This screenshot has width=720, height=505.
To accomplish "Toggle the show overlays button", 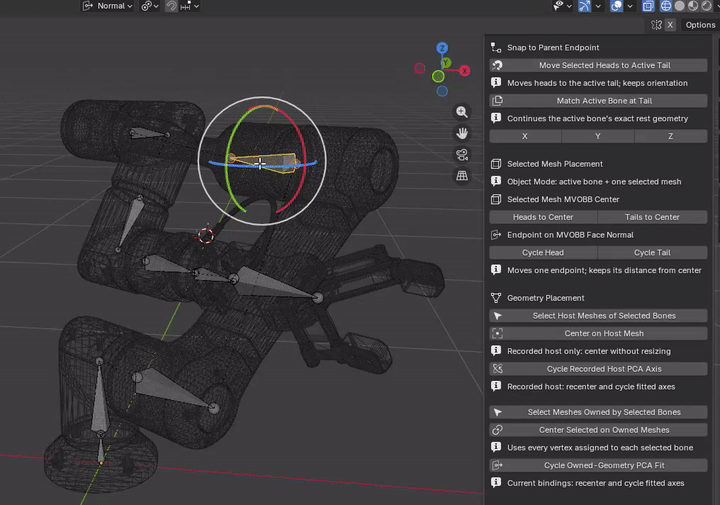I will 616,6.
